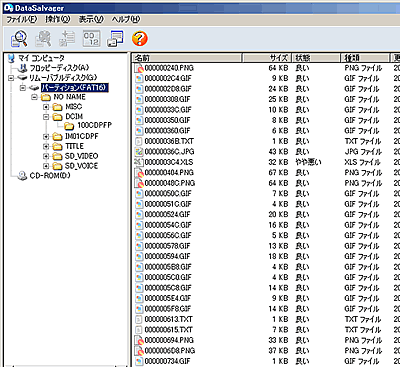This screenshot has width=400, height=367.
Task: Collapse the DCIM folder node
Action: click(x=46, y=117)
